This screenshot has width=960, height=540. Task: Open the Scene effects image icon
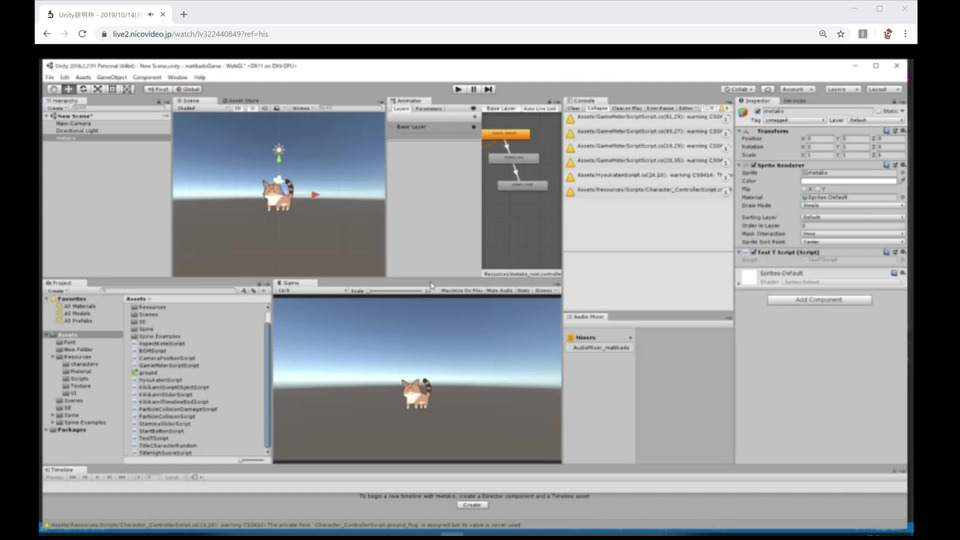[x=277, y=108]
